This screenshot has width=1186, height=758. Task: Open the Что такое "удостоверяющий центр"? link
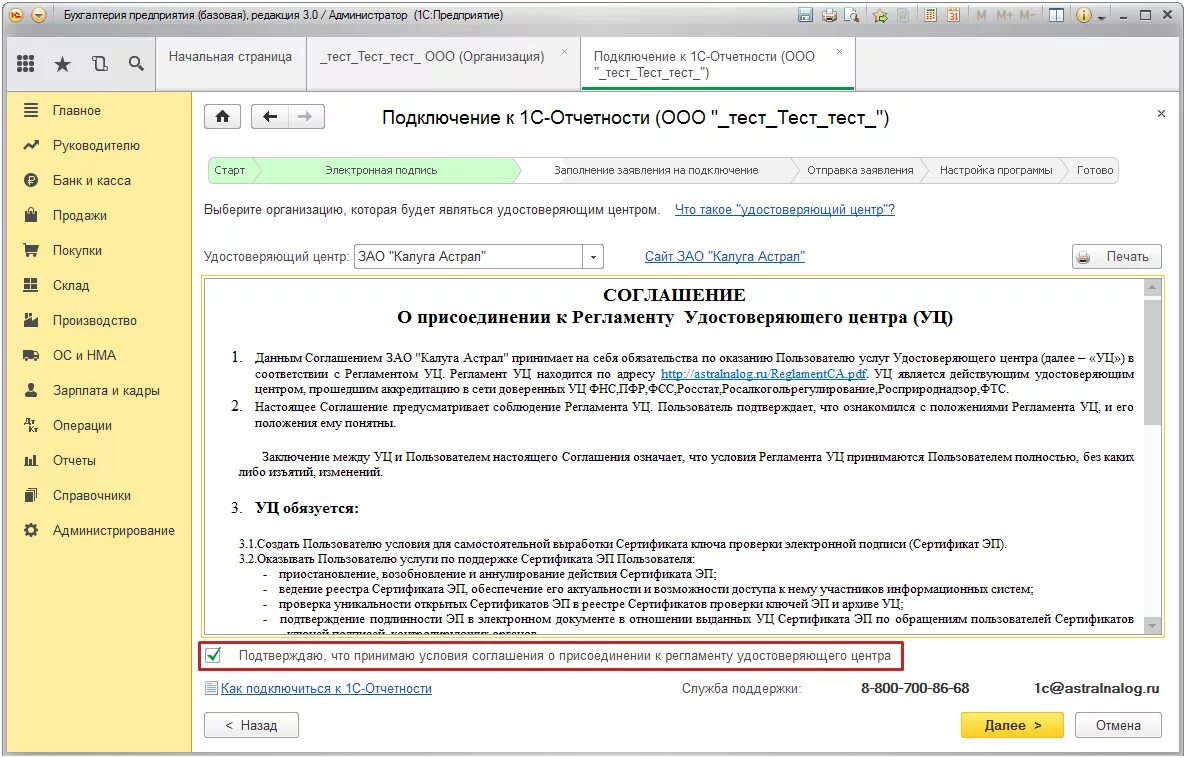(x=784, y=210)
